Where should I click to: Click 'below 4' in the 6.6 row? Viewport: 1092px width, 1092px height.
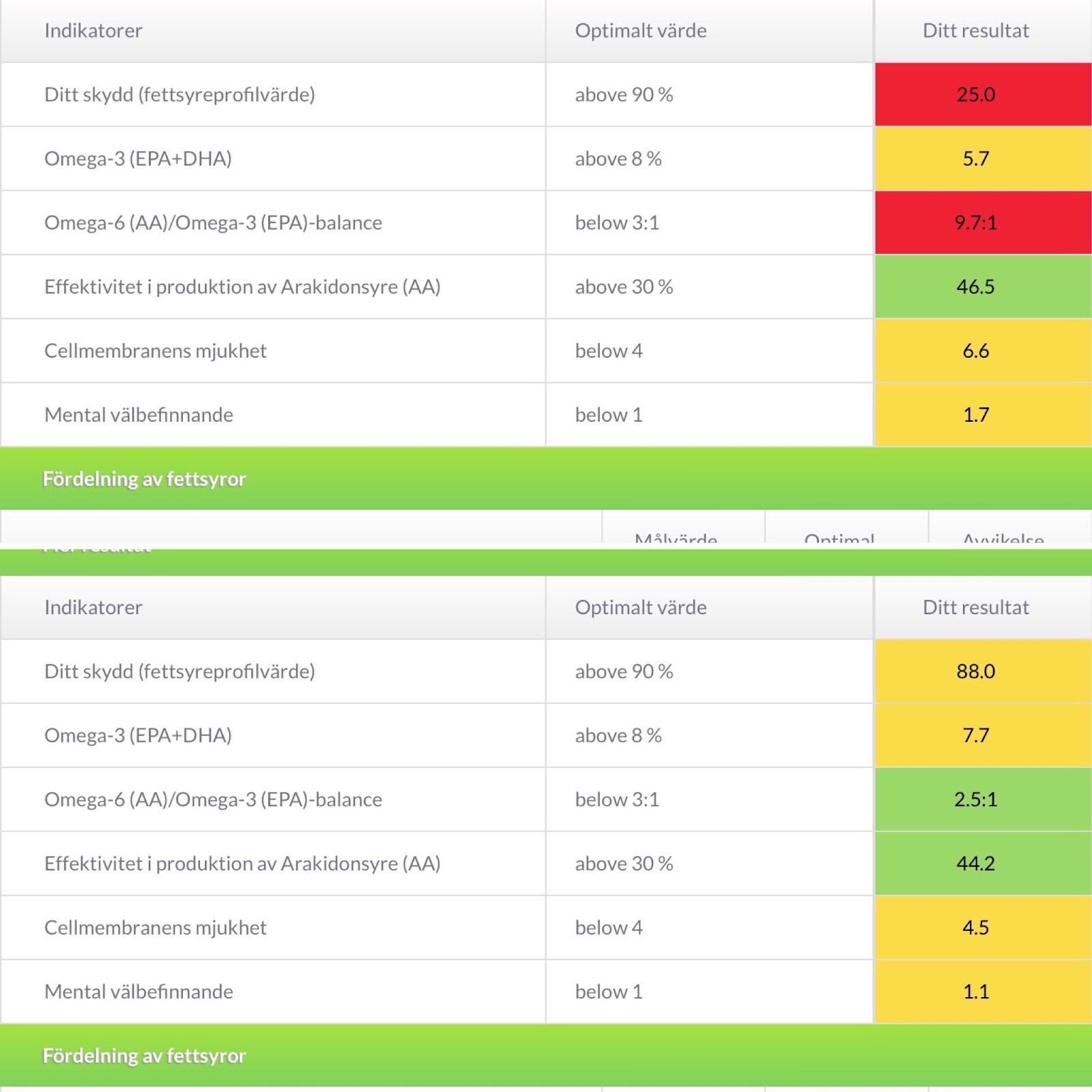[609, 351]
